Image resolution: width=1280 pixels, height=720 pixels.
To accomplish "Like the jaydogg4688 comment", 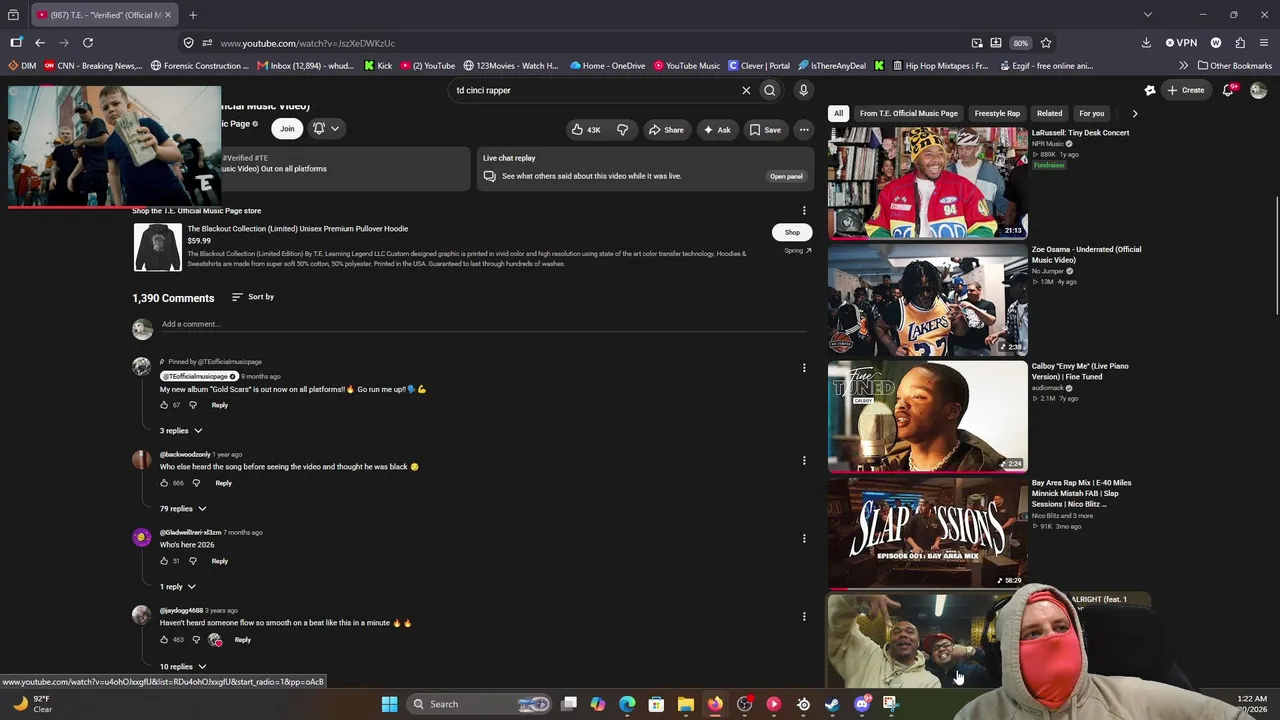I will click(x=164, y=639).
